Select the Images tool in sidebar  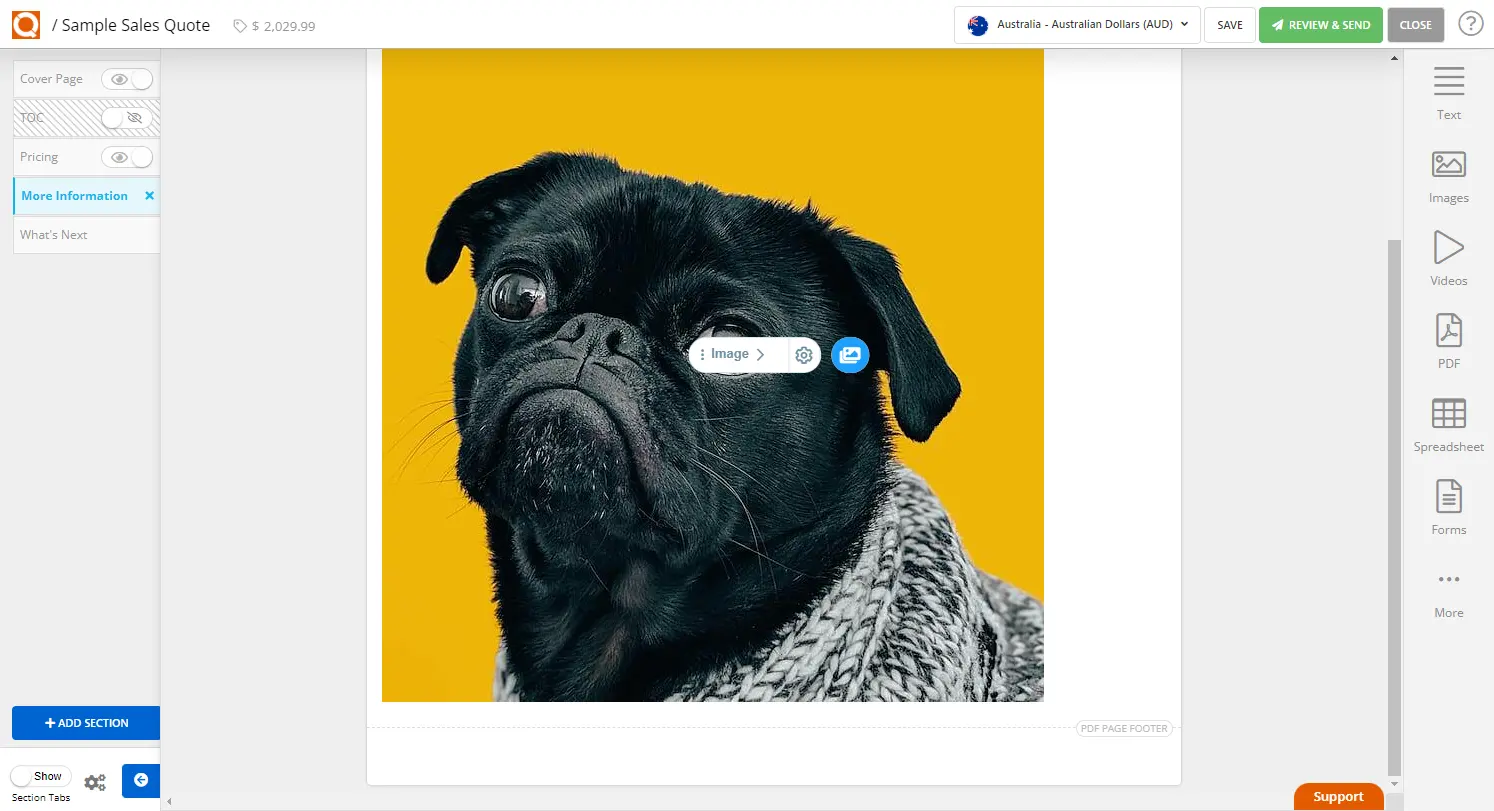click(1448, 176)
